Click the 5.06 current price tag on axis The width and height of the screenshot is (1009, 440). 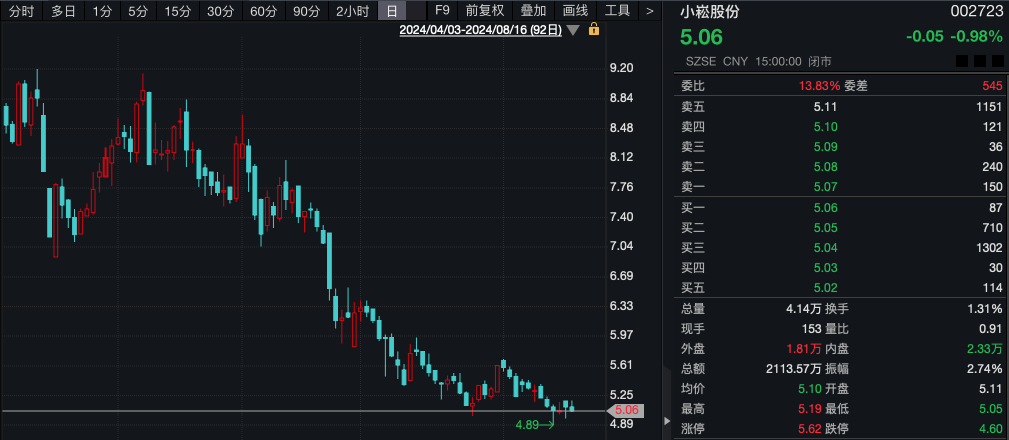[626, 410]
